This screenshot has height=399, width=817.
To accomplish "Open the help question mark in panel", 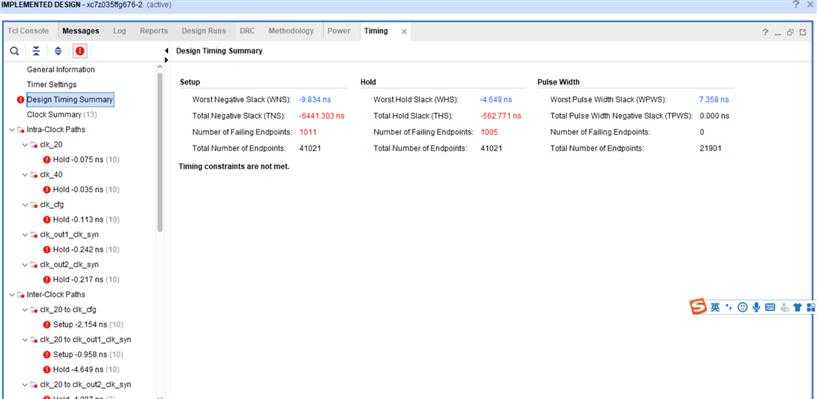I will [x=765, y=32].
